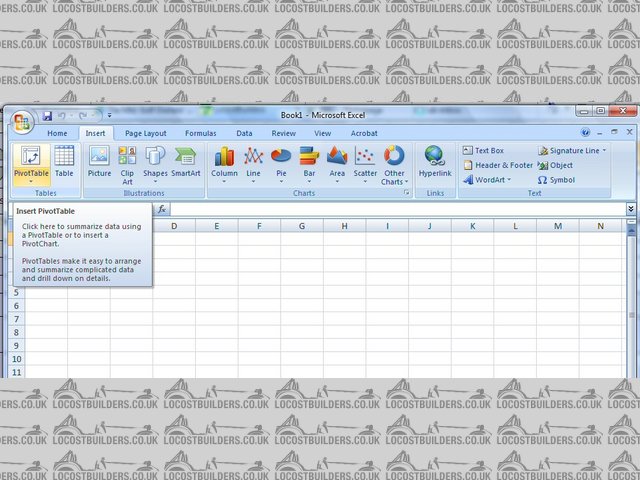Open the Formulas tab
The height and width of the screenshot is (480, 640).
200,133
